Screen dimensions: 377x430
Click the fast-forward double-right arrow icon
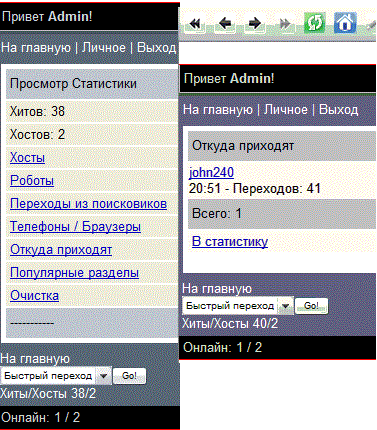coord(284,24)
